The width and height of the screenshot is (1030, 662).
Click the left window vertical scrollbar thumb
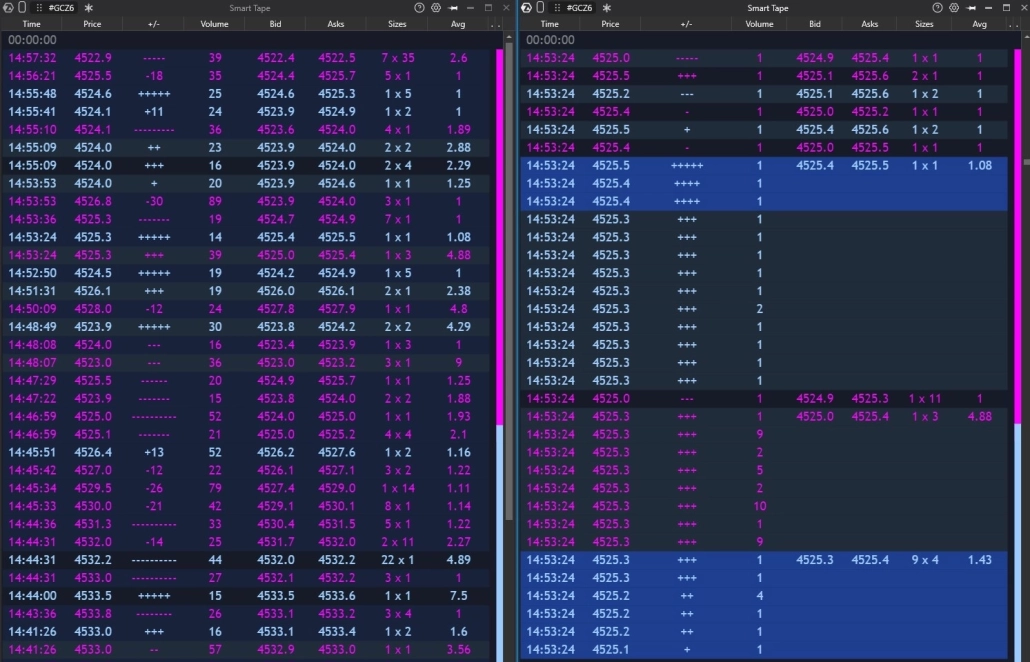tap(509, 282)
